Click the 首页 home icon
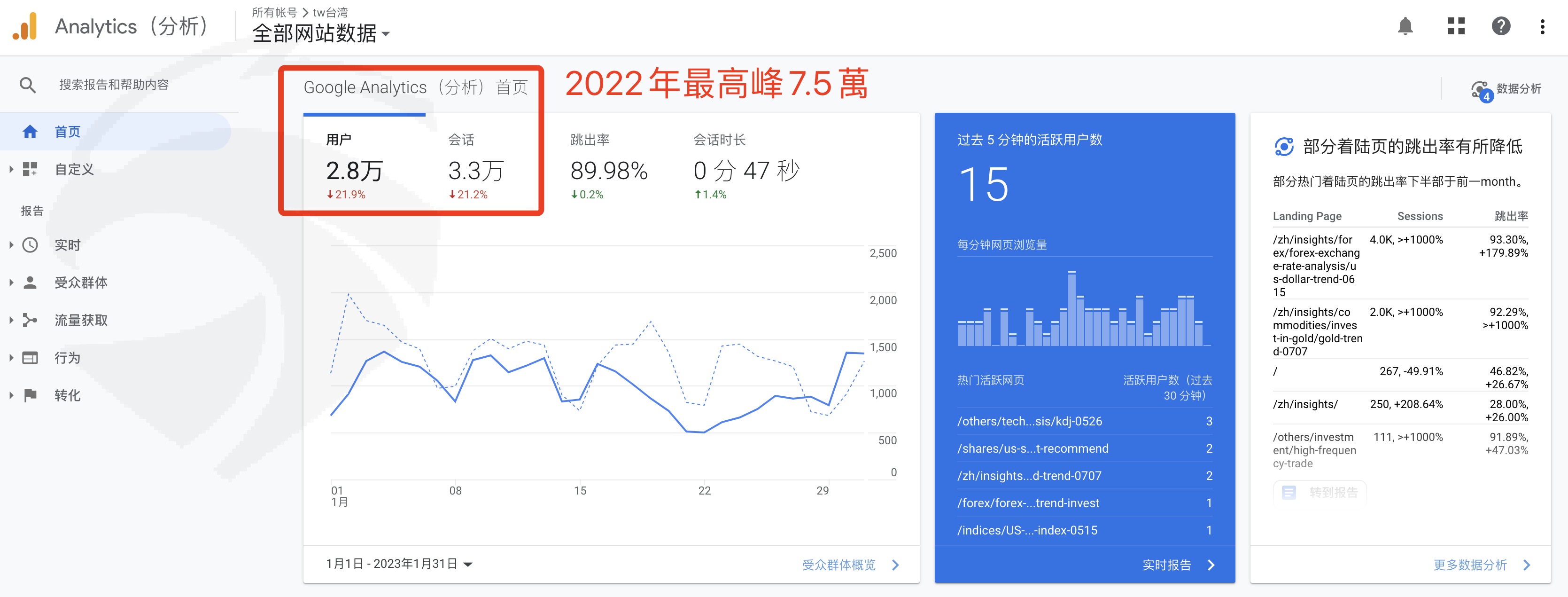Image resolution: width=1568 pixels, height=597 pixels. tap(30, 132)
